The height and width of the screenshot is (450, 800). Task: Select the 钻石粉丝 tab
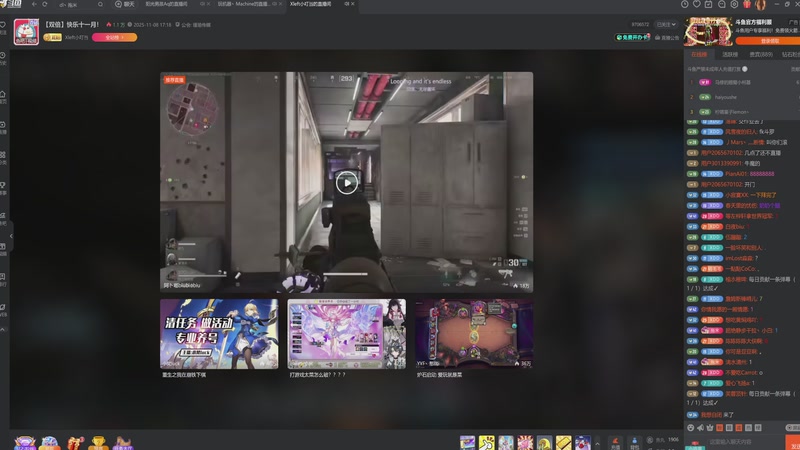pos(790,55)
